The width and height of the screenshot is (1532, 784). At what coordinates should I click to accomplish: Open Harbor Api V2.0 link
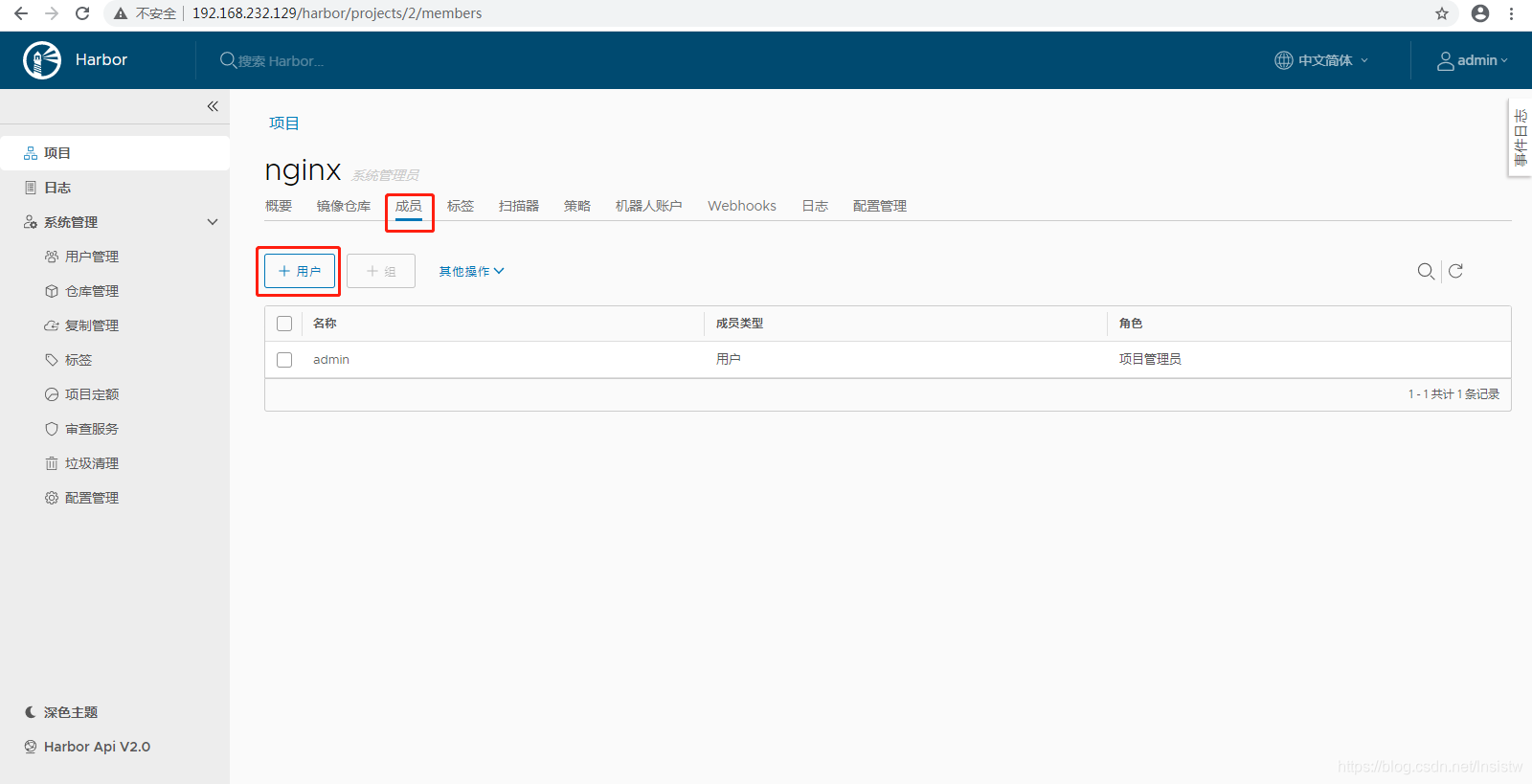(x=87, y=747)
